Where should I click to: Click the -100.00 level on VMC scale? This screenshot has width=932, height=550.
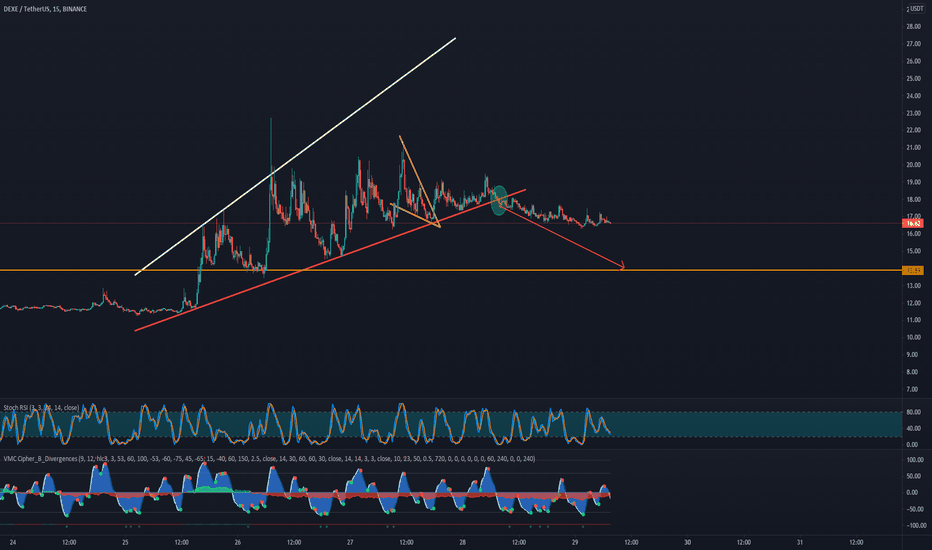pyautogui.click(x=915, y=526)
